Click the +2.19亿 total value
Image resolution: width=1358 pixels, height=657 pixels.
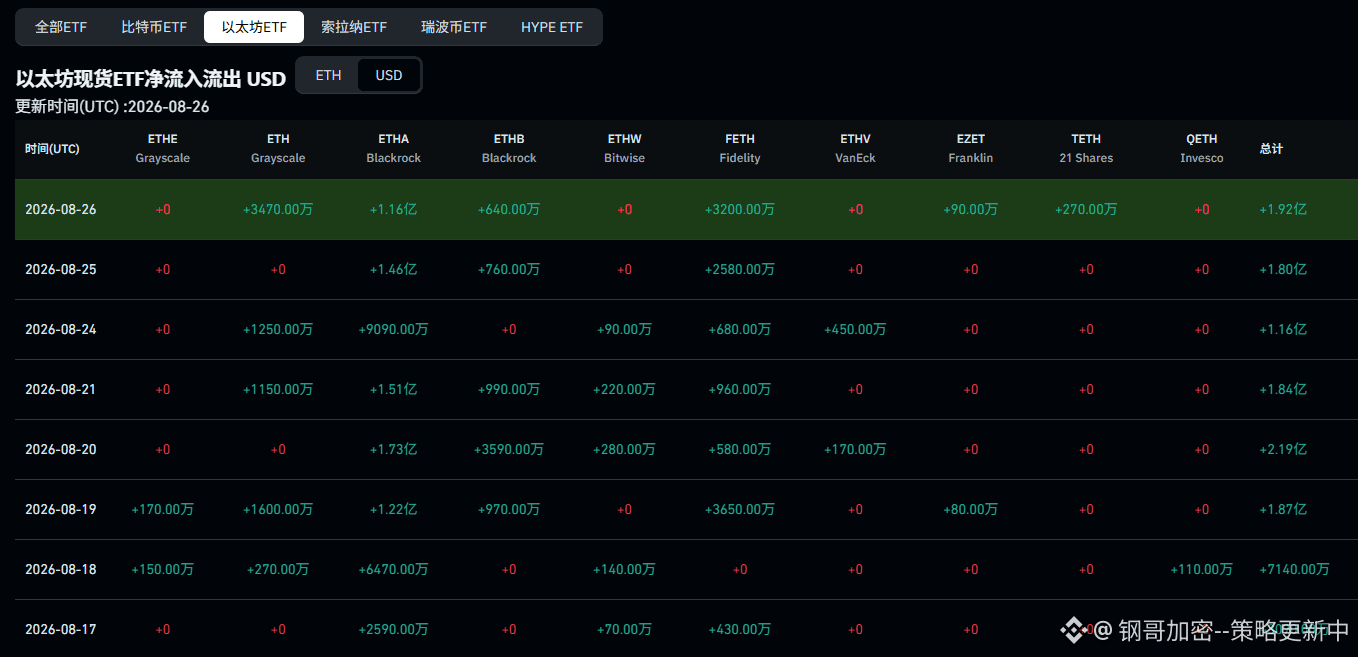point(1283,449)
